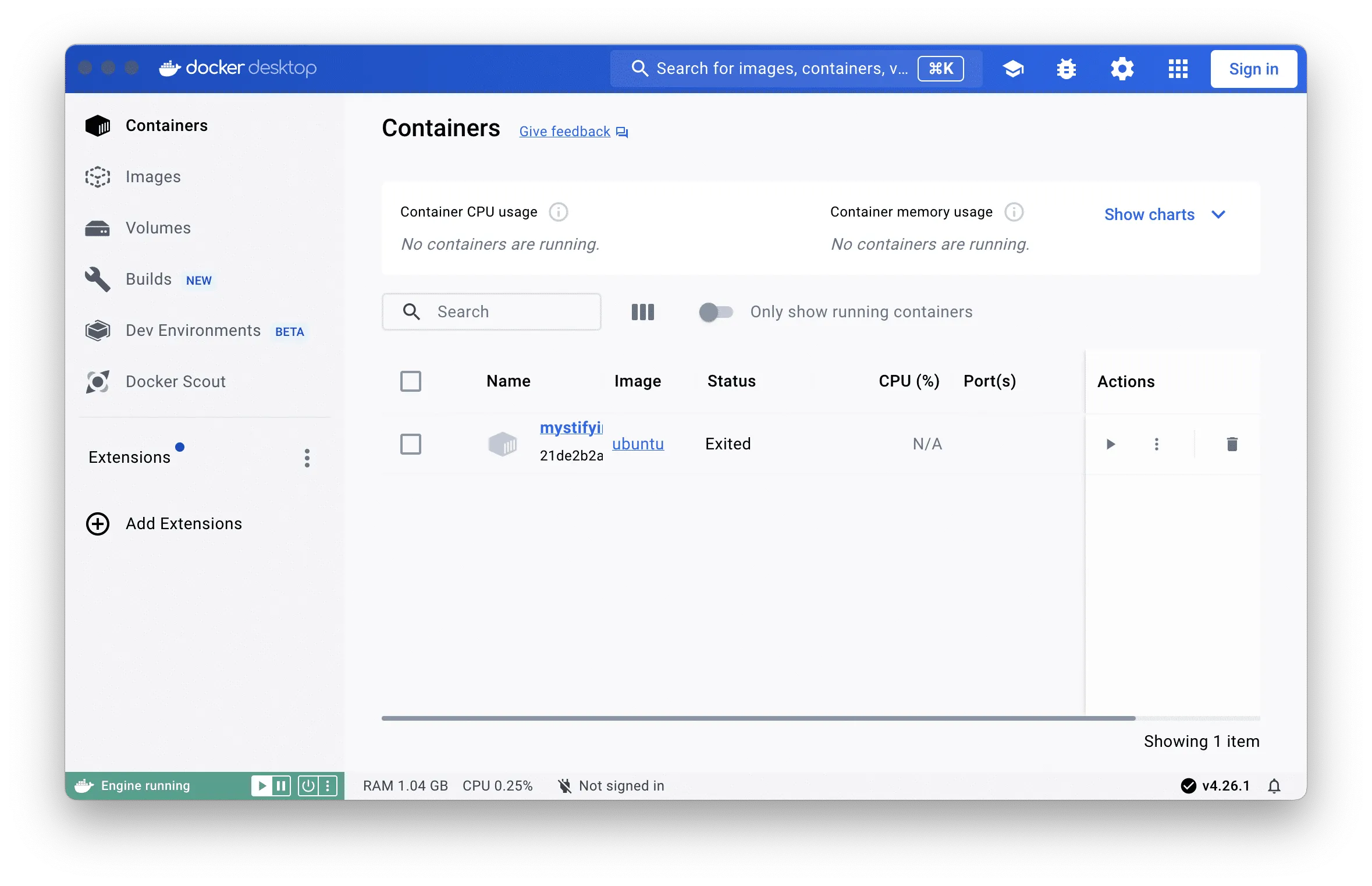Viewport: 1372px width, 886px height.
Task: Click the container ID 21de2b2a text
Action: [571, 456]
